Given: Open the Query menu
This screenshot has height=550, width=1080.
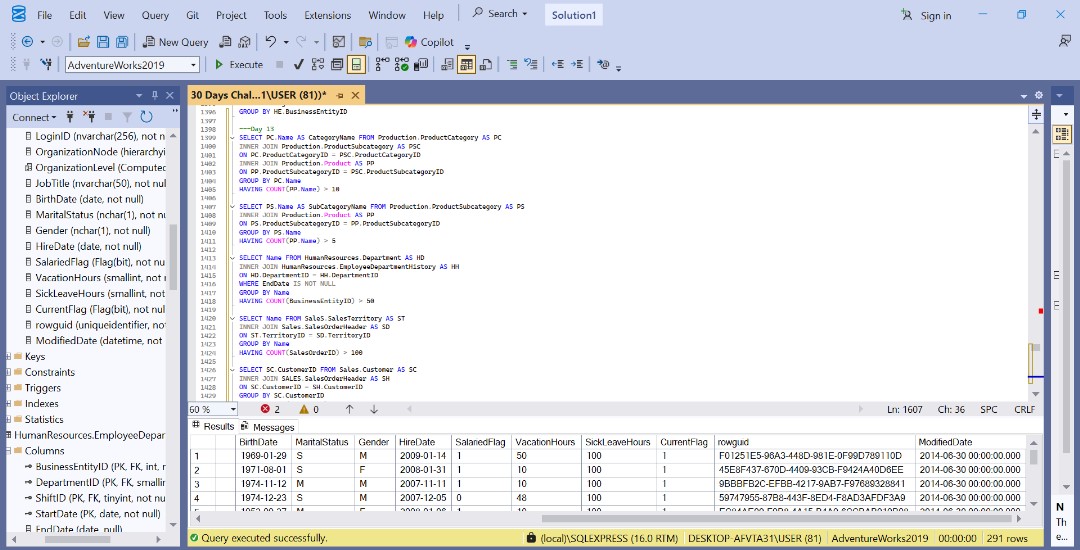Looking at the screenshot, I should tap(155, 15).
